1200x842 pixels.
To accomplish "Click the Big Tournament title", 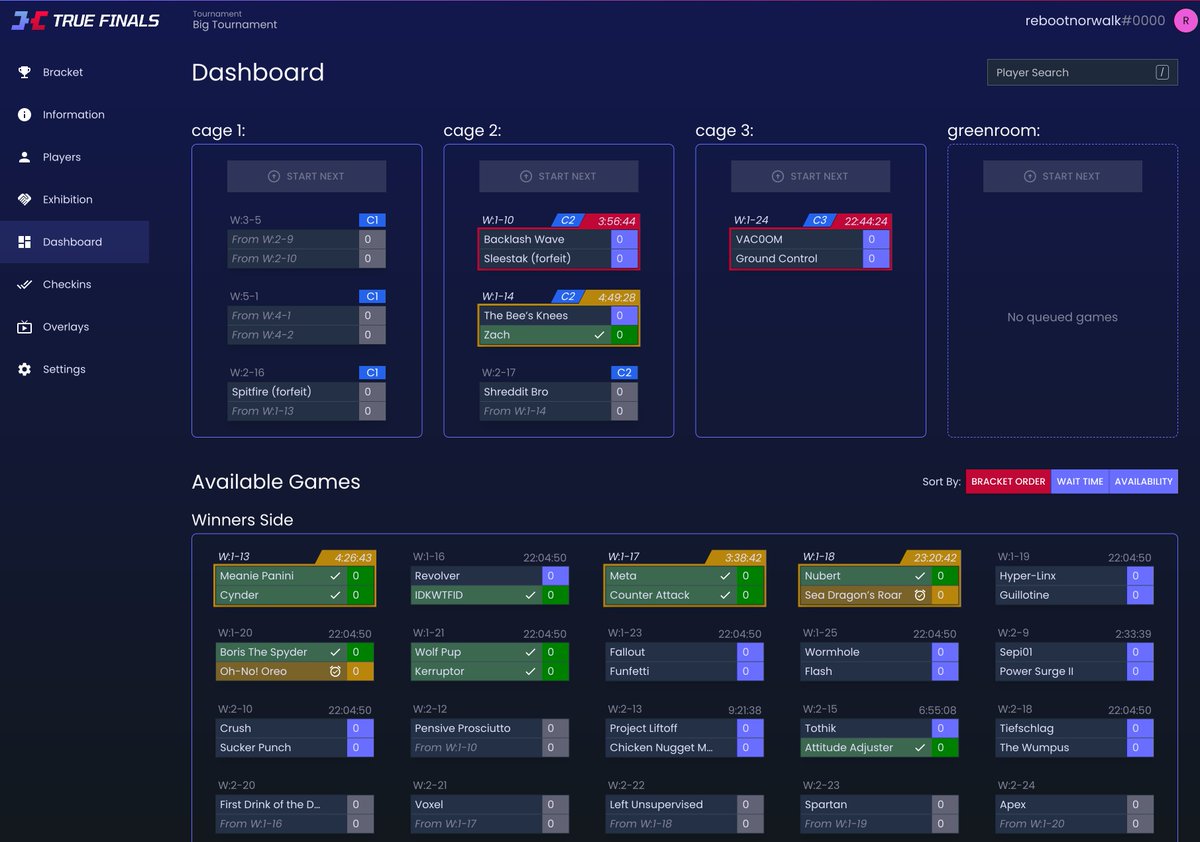I will tap(235, 25).
